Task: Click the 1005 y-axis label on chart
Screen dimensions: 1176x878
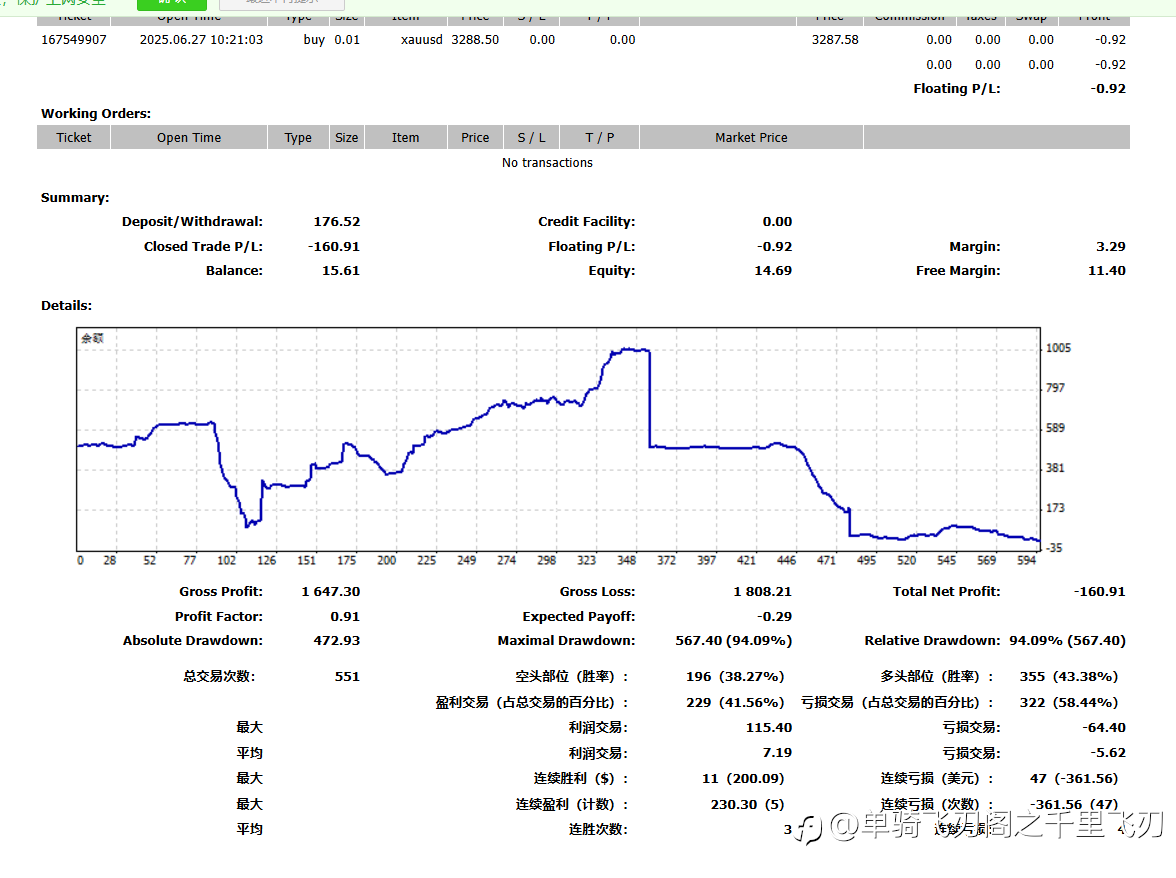Action: 1058,348
